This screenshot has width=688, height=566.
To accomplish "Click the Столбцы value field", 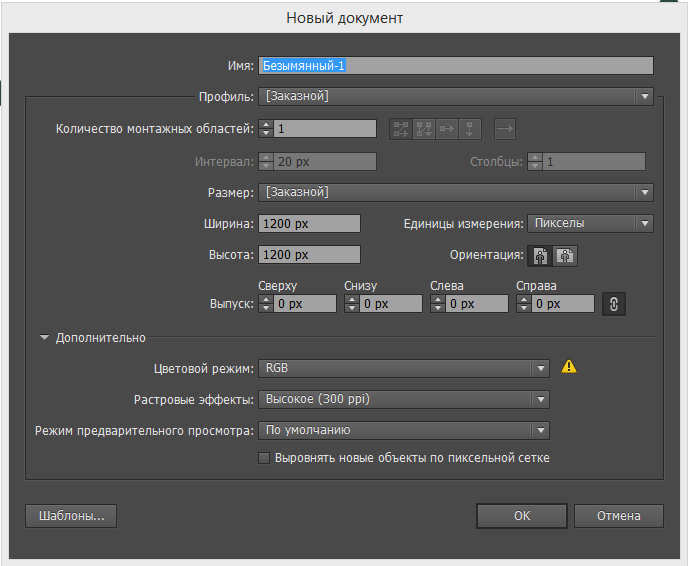I will click(594, 161).
